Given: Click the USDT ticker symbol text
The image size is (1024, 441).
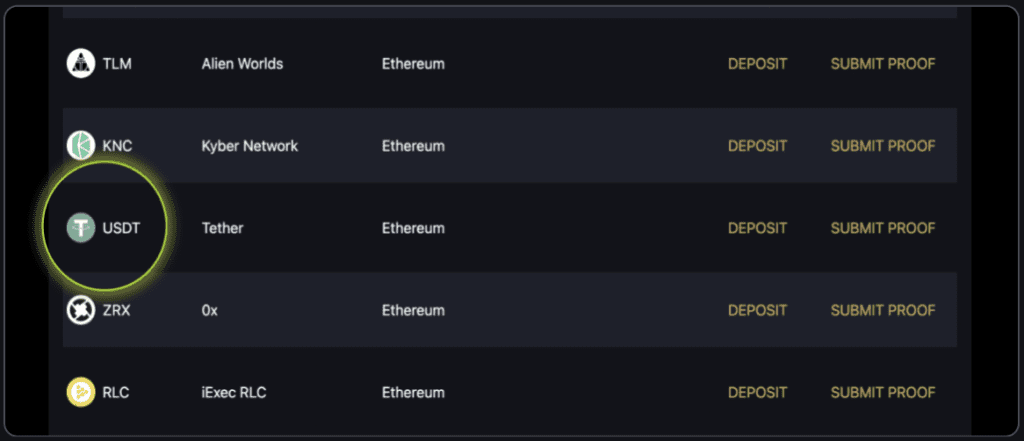Looking at the screenshot, I should [121, 228].
